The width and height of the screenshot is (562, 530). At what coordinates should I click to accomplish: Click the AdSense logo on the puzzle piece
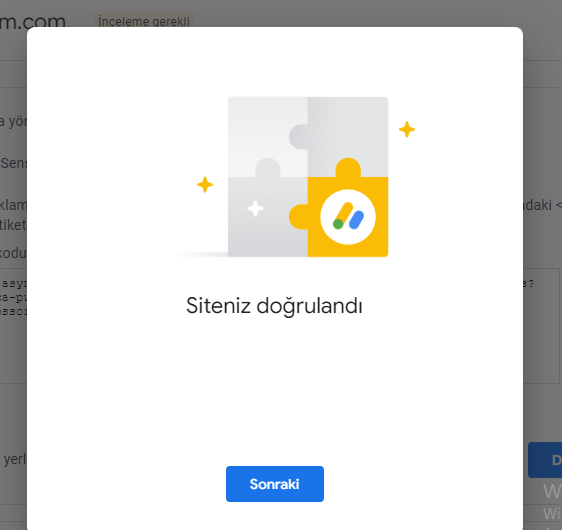coord(348,217)
